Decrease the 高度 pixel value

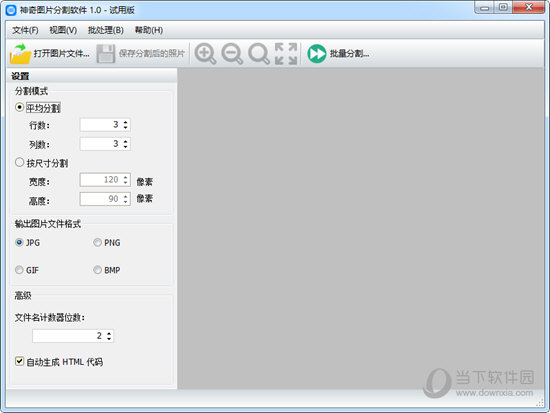pyautogui.click(x=126, y=202)
